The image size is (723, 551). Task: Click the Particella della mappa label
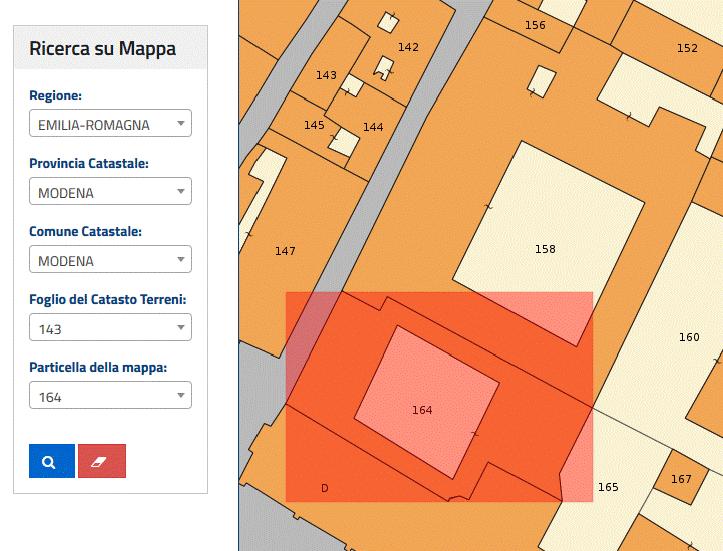[98, 367]
